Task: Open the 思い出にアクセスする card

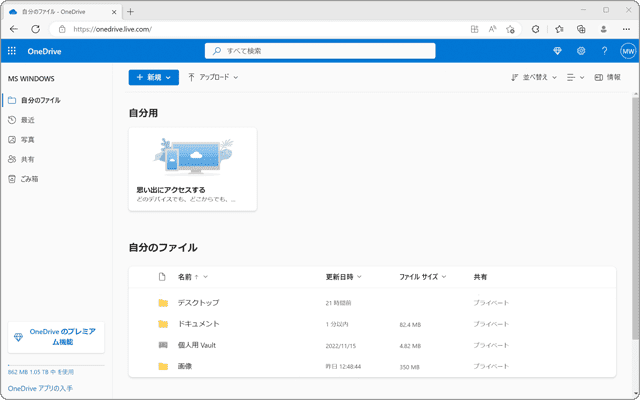Action: pos(193,169)
